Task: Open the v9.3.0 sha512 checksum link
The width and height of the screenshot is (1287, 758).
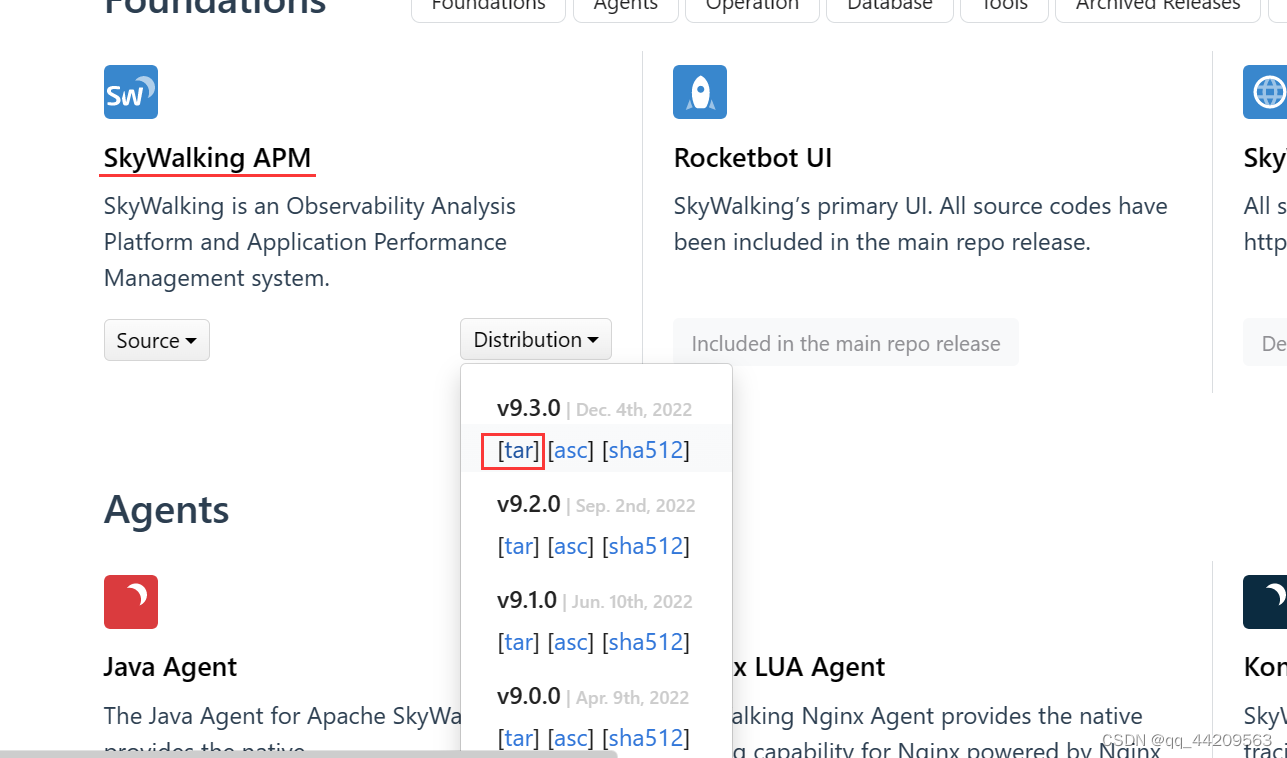Action: 646,450
